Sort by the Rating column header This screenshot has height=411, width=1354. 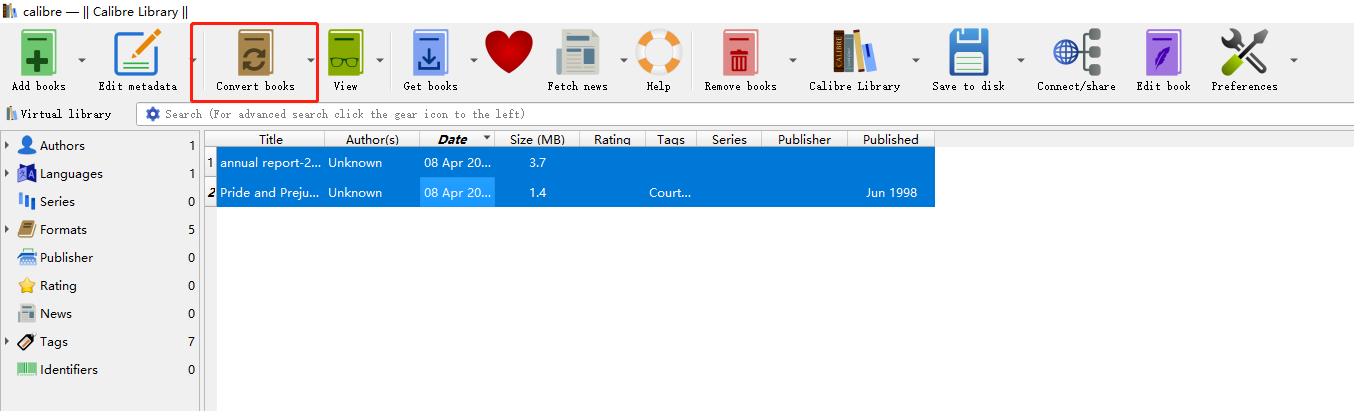[x=612, y=139]
